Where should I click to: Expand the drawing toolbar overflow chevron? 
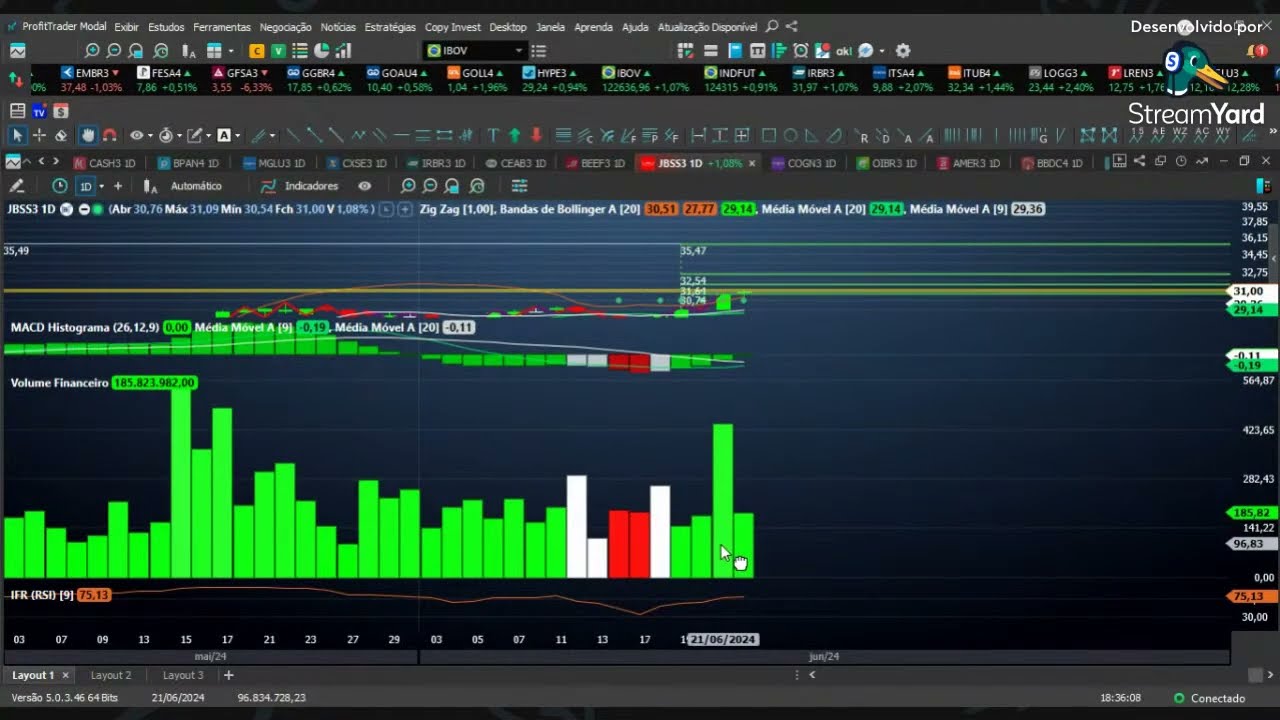[1272, 132]
